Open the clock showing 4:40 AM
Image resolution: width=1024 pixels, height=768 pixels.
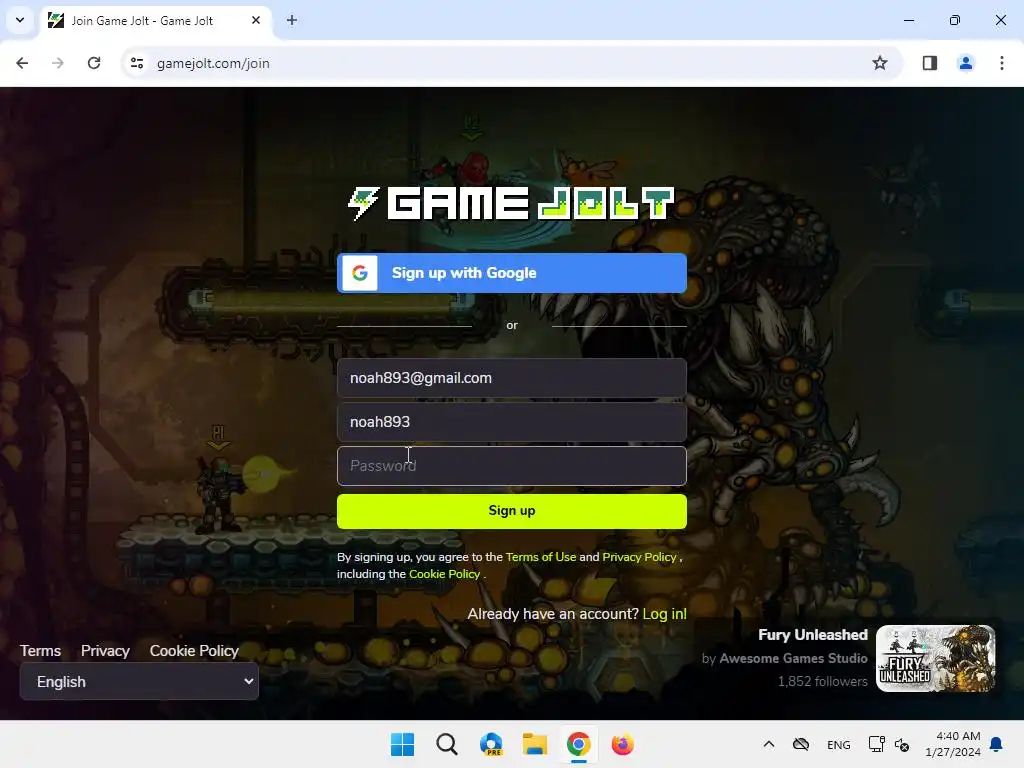953,744
